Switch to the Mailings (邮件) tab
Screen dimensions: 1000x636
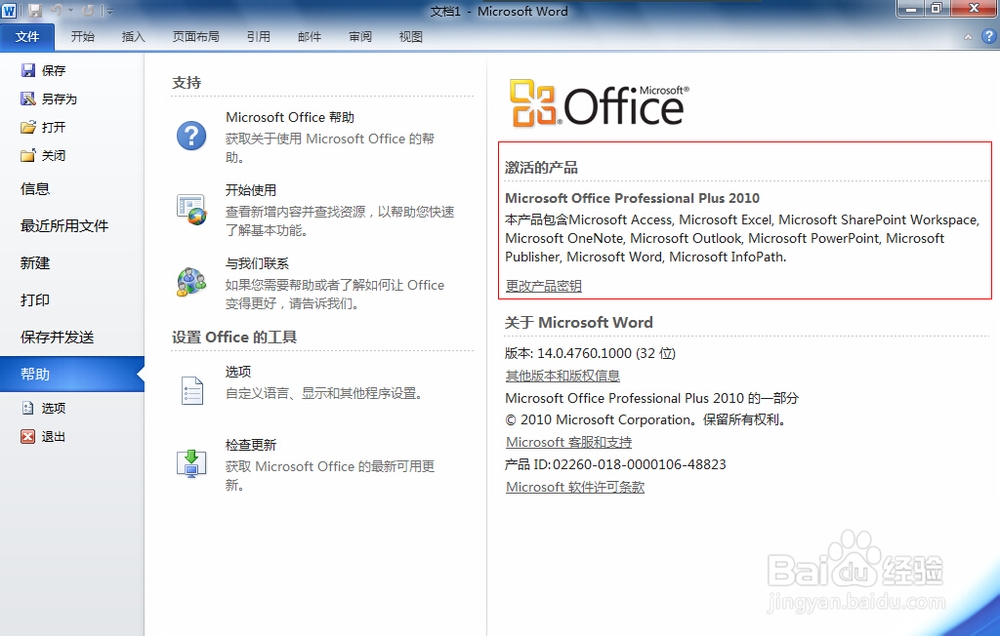pos(309,36)
